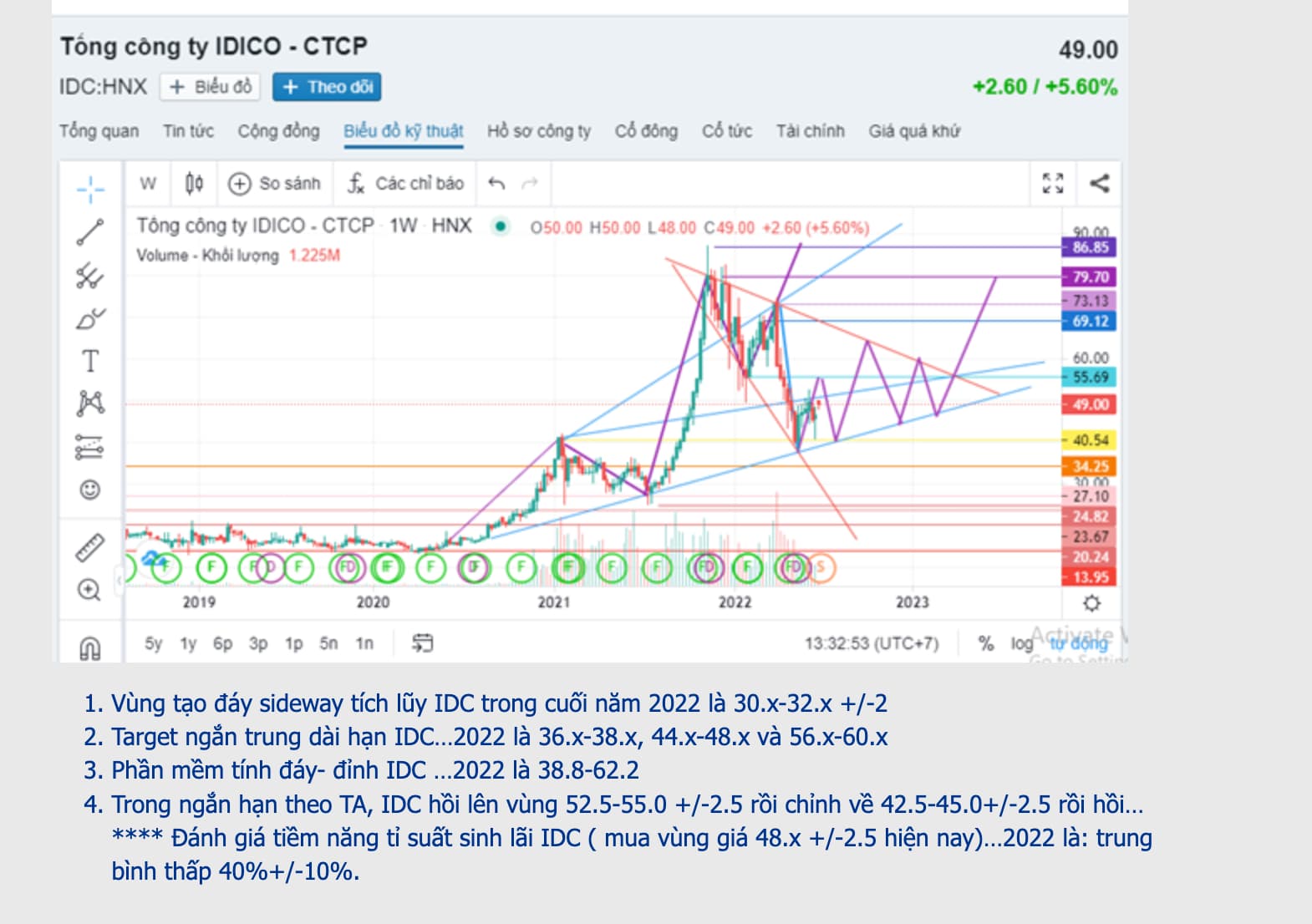The image size is (1312, 924).
Task: Click the 40.54 price label
Action: 1090,440
